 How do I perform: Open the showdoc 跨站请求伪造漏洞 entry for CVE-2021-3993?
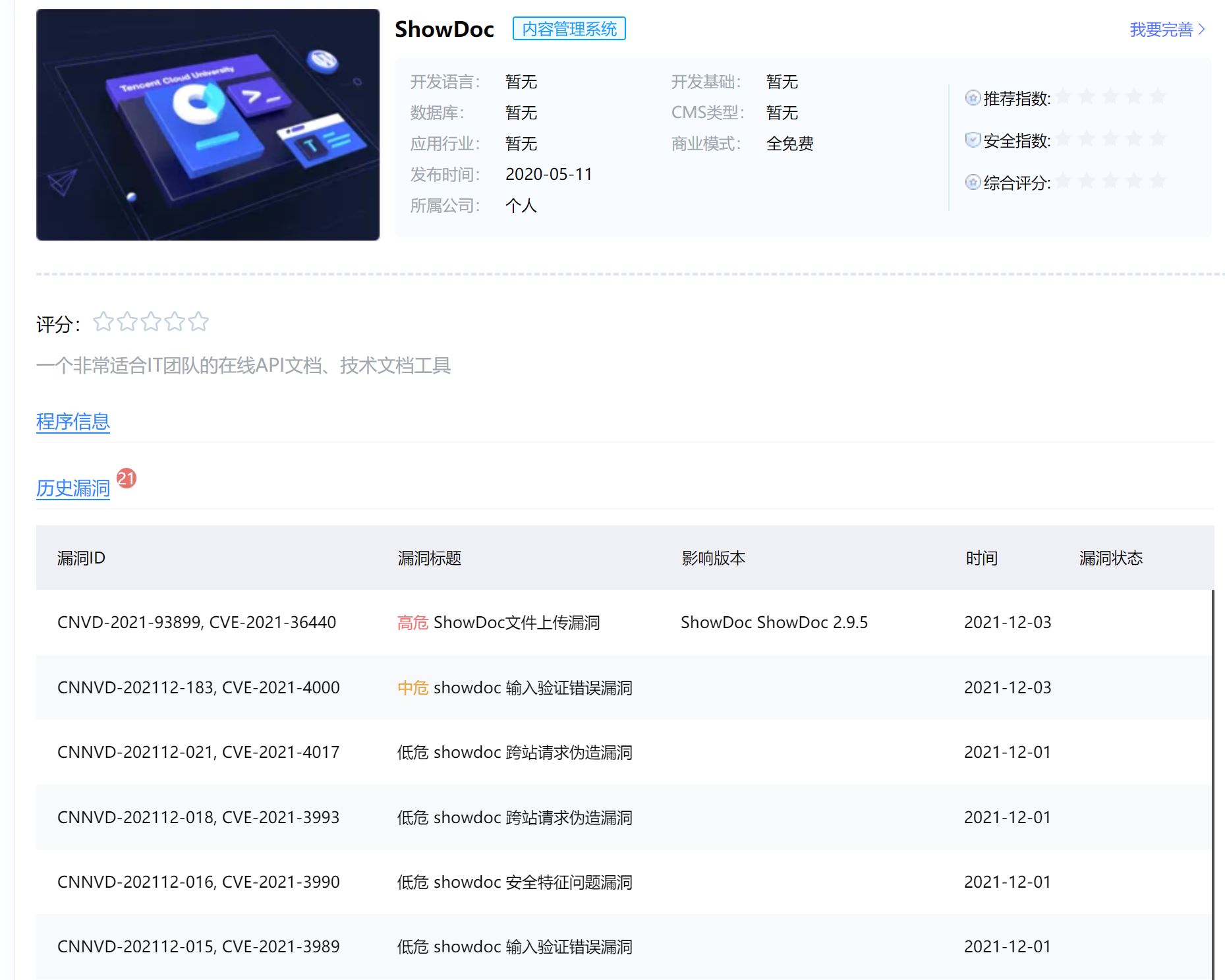pyautogui.click(x=515, y=818)
